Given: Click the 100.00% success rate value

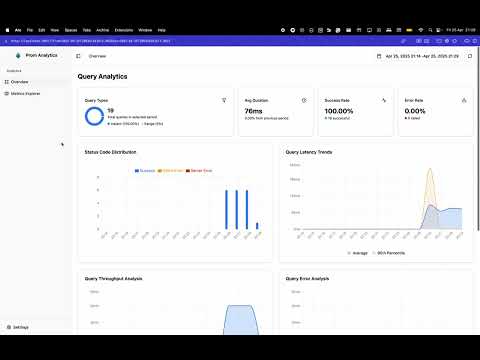Looking at the screenshot, I should pos(339,111).
